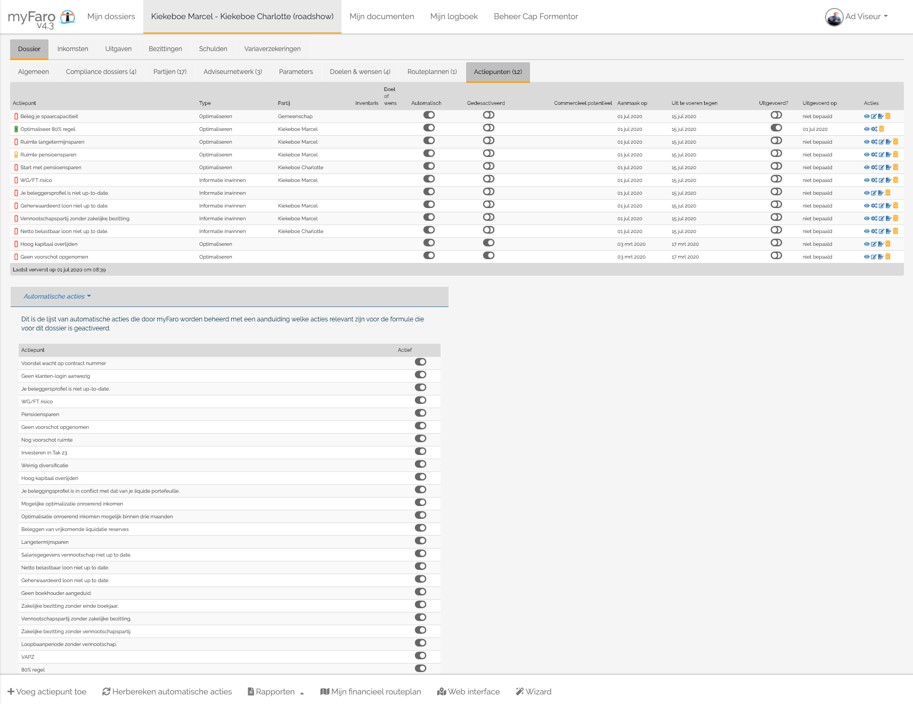Screen dimensions: 913x704
Task: Open 'Mijn logboek' in top navigation
Action: pyautogui.click(x=453, y=17)
